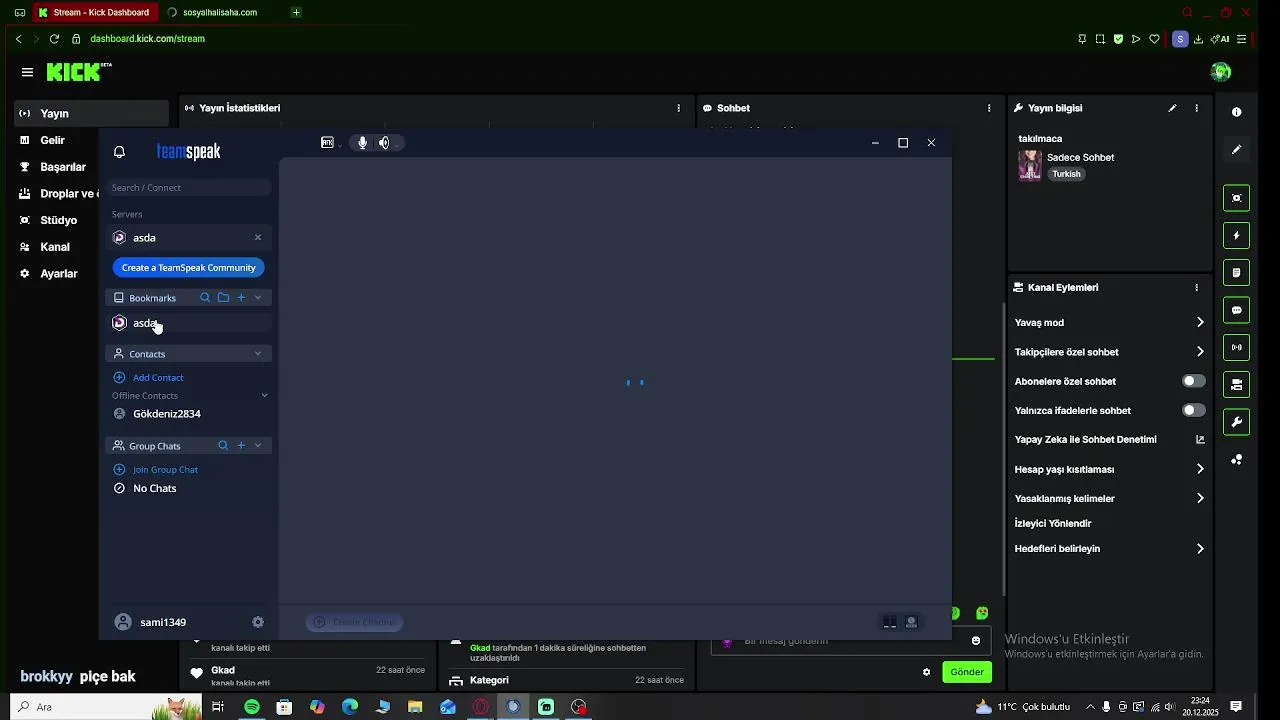Image resolution: width=1280 pixels, height=720 pixels.
Task: Open Yapay Zeka ile Sohbet Denetimi link
Action: pyautogui.click(x=1110, y=440)
